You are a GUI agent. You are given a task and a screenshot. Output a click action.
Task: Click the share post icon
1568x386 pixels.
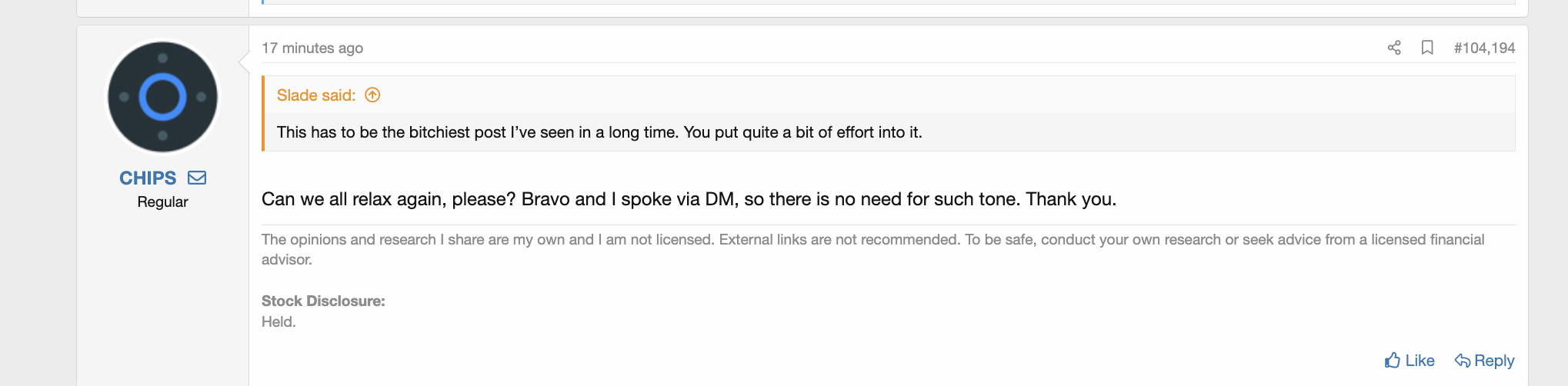(1394, 48)
